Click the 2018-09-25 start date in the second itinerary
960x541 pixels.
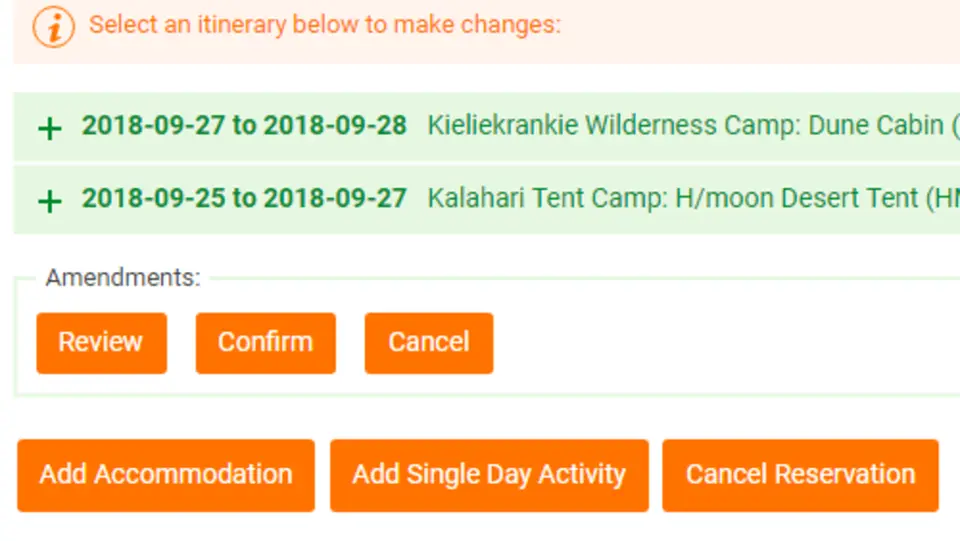154,198
